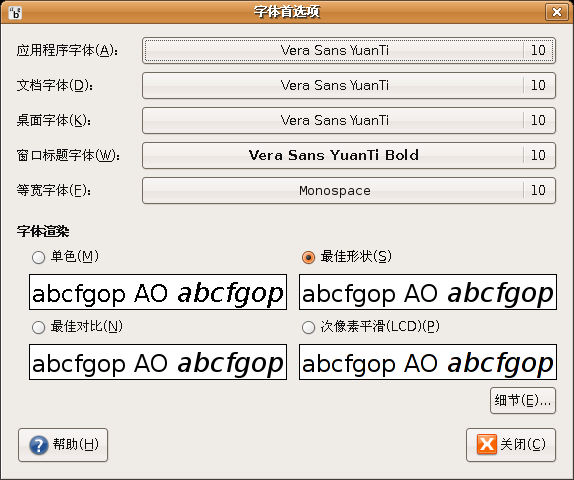The height and width of the screenshot is (480, 574).
Task: Open the 文档字体 font selector
Action: coord(349,85)
